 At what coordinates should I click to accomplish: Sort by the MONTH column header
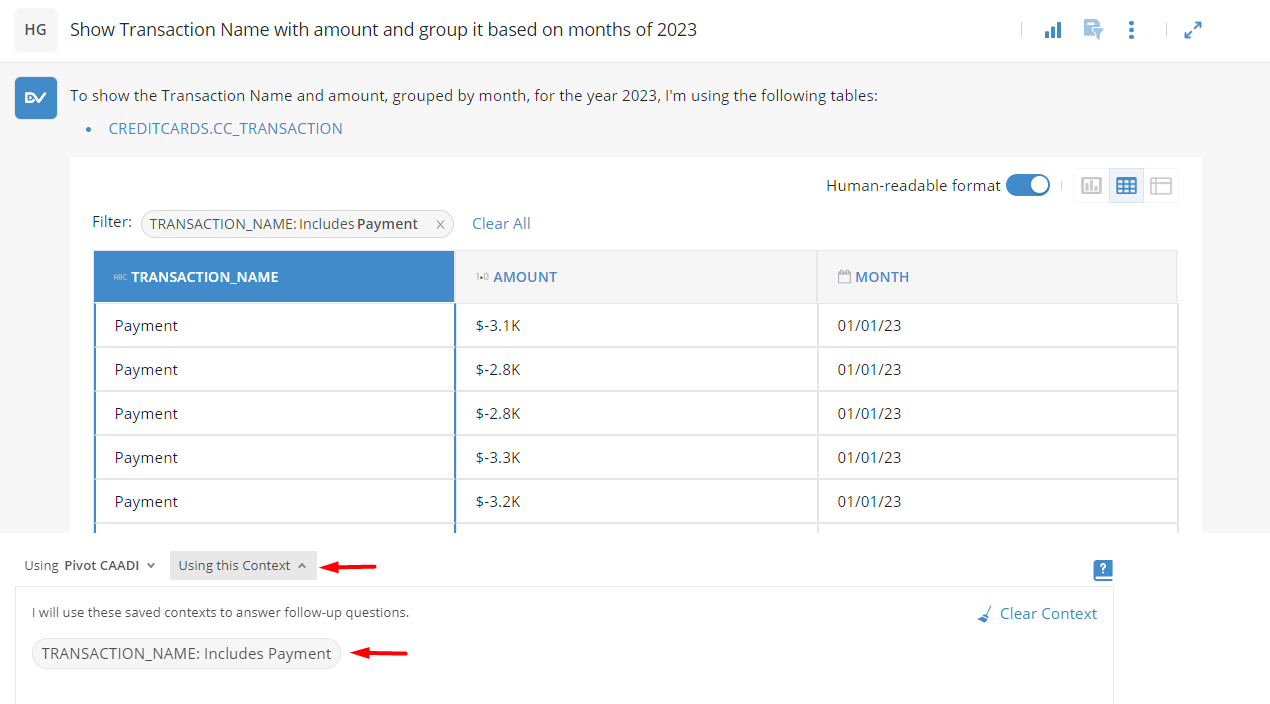(x=997, y=277)
